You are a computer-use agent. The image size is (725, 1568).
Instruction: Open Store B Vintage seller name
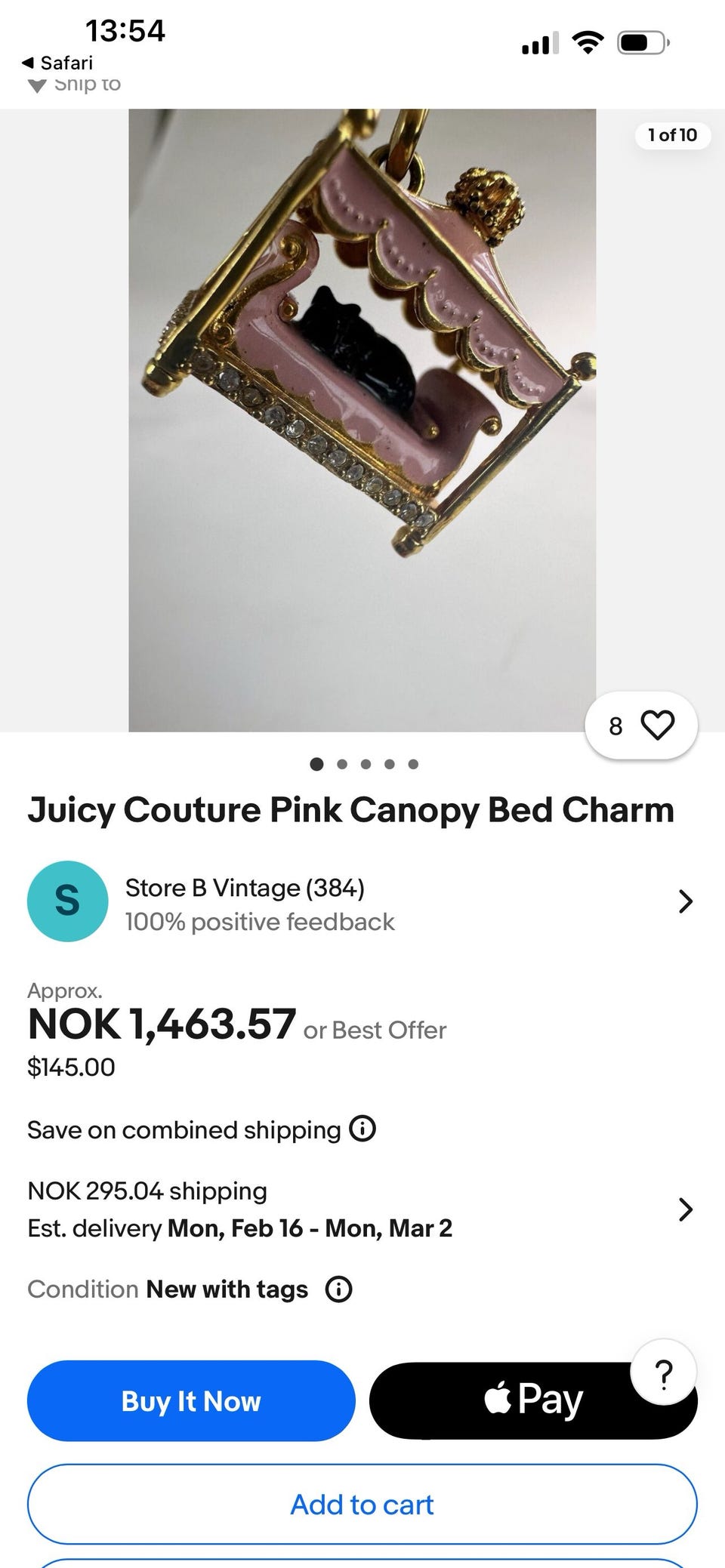point(245,888)
